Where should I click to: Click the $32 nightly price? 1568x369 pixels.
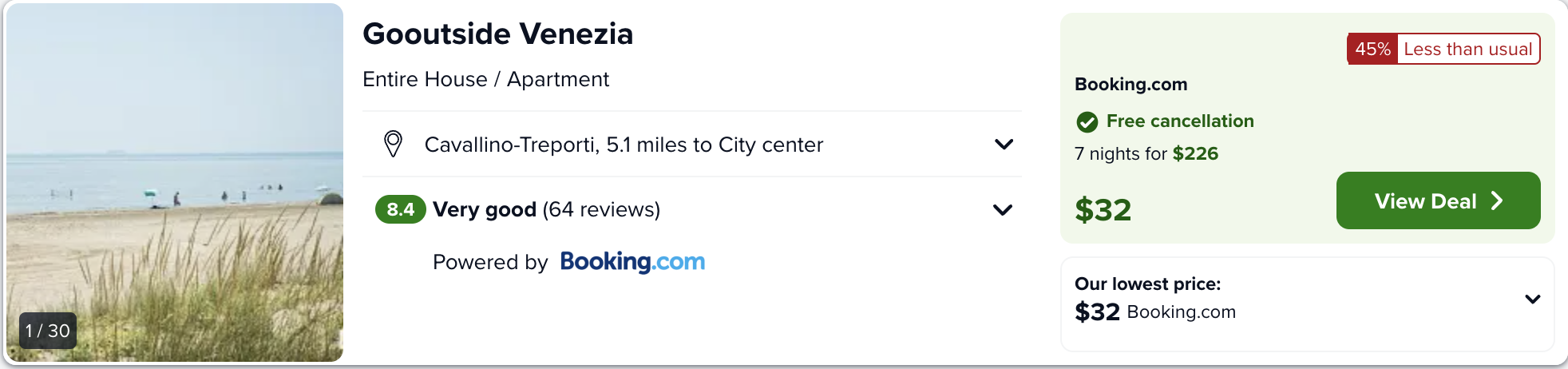click(1103, 210)
